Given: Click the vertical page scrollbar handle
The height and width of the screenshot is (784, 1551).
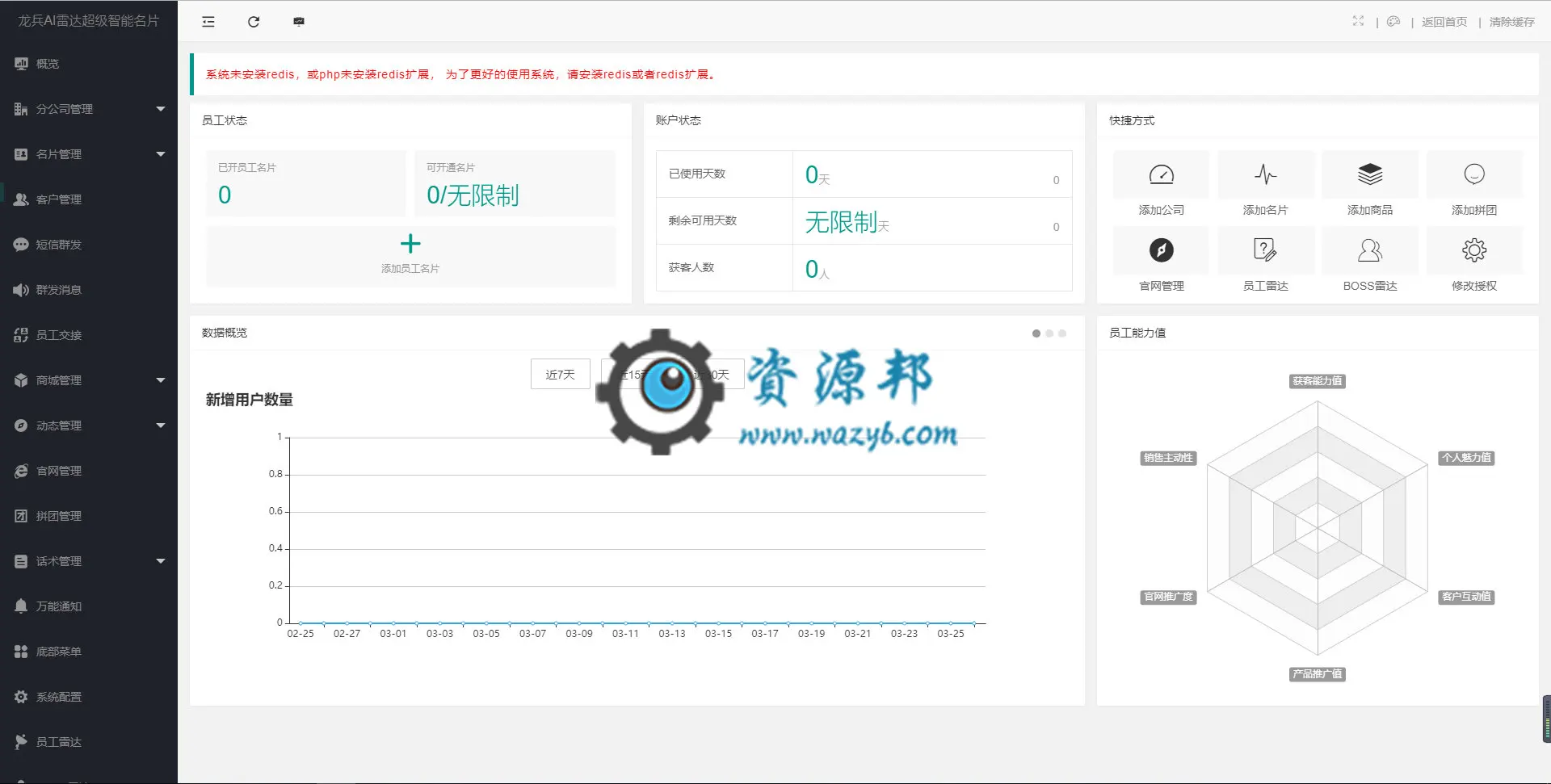Looking at the screenshot, I should point(1546,719).
